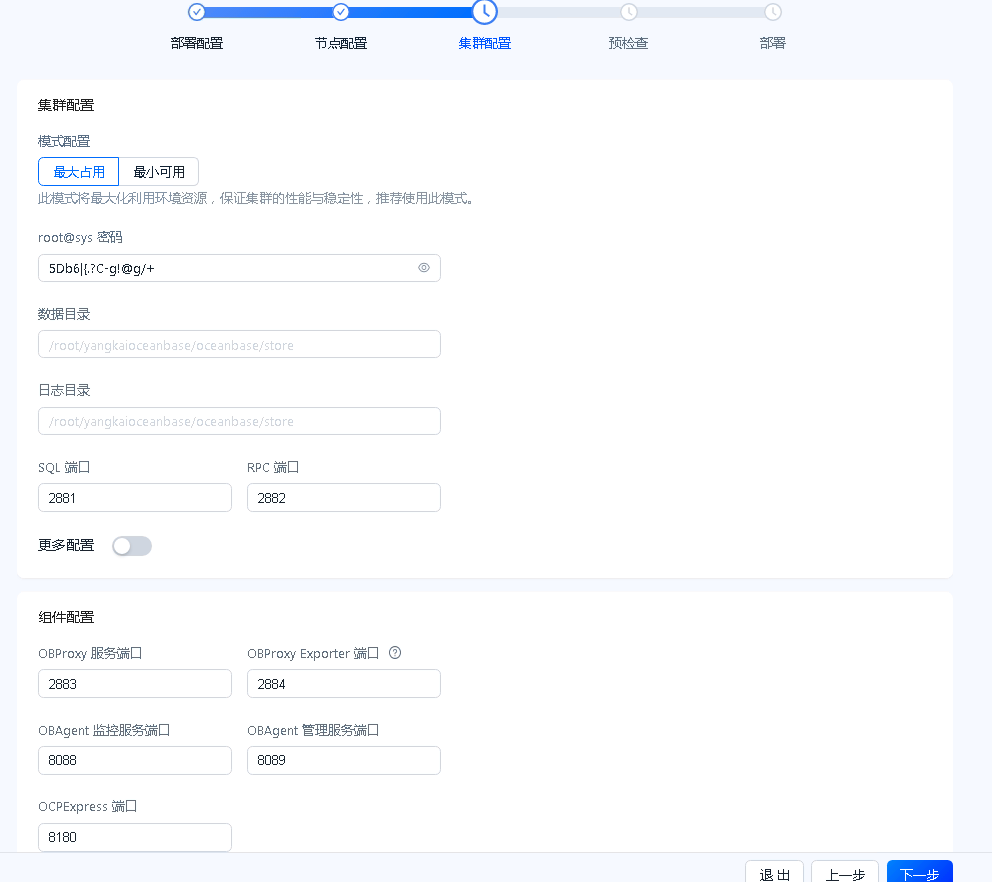The height and width of the screenshot is (882, 992).
Task: Select the 最大占用 mode option
Action: (78, 171)
